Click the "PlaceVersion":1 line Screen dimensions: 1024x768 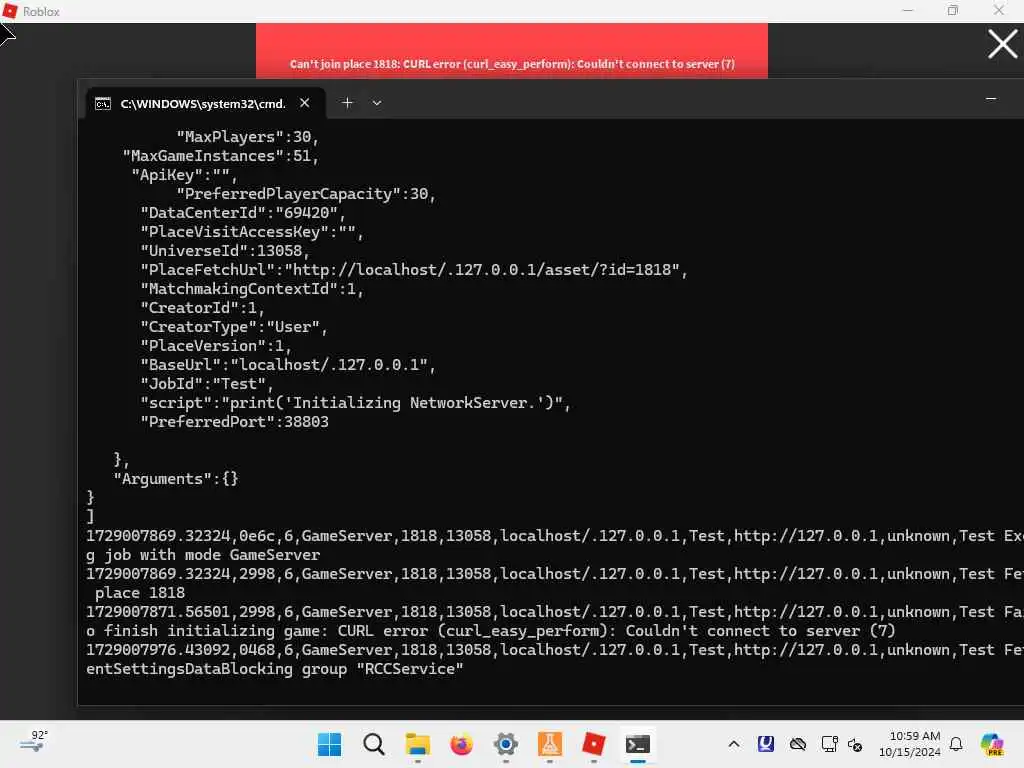tap(216, 345)
